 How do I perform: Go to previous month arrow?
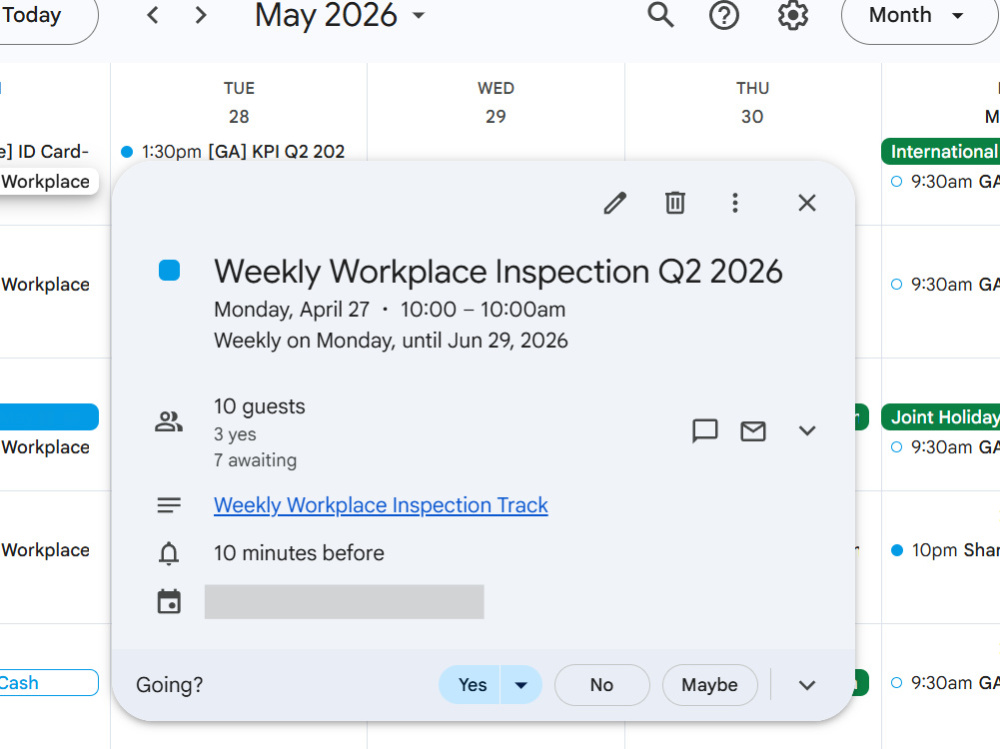point(152,15)
